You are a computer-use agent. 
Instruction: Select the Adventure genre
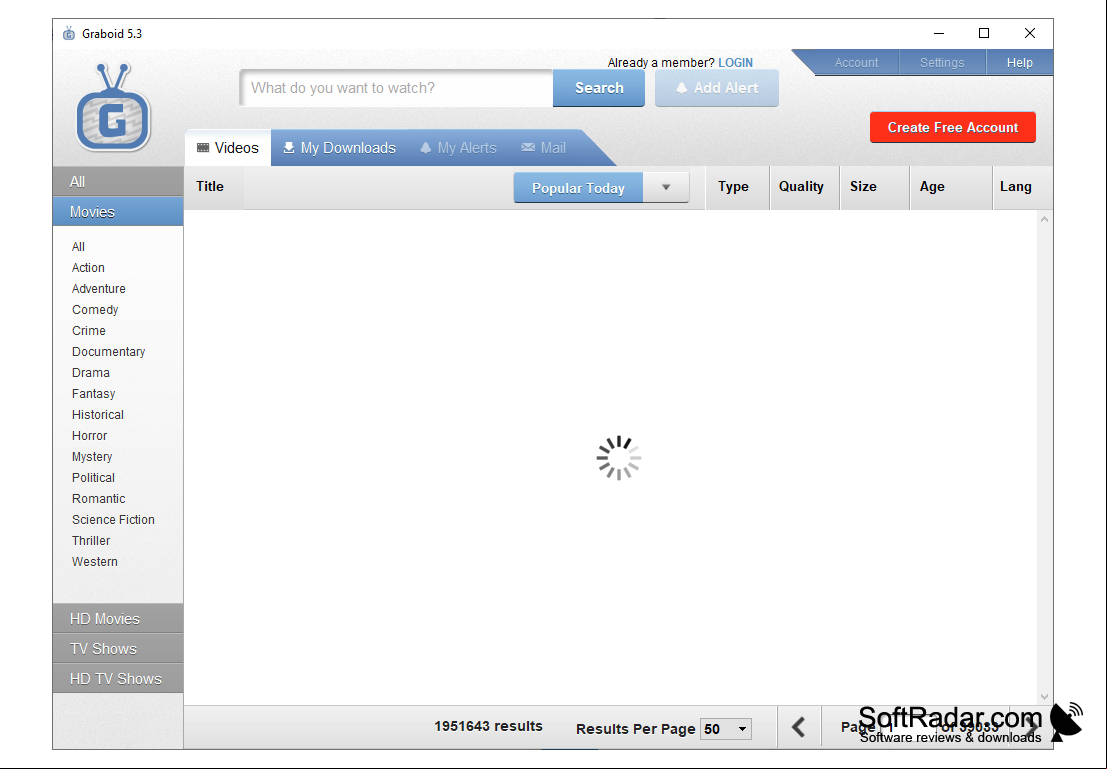click(99, 289)
